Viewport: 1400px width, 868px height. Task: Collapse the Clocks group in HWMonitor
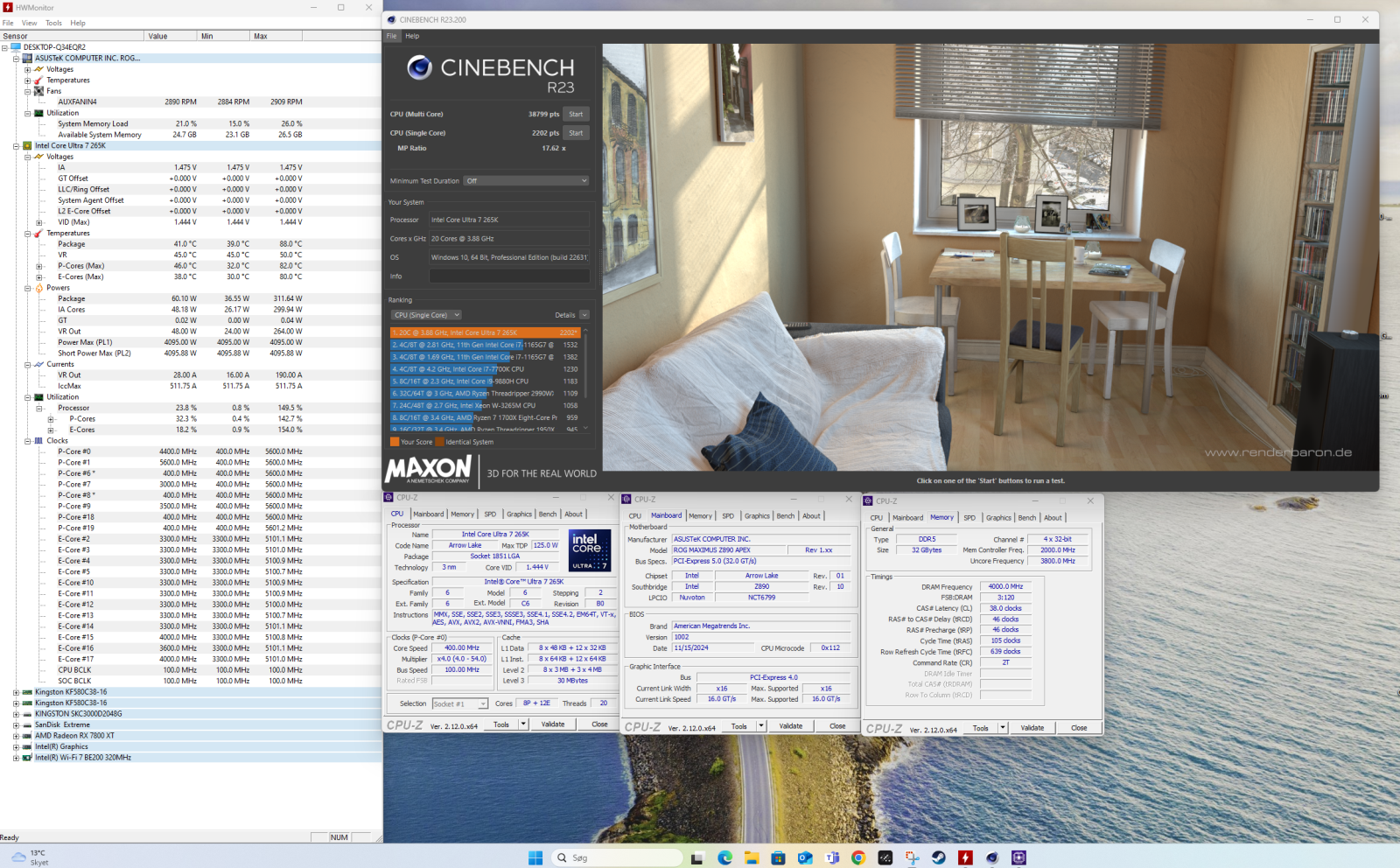pyautogui.click(x=27, y=441)
